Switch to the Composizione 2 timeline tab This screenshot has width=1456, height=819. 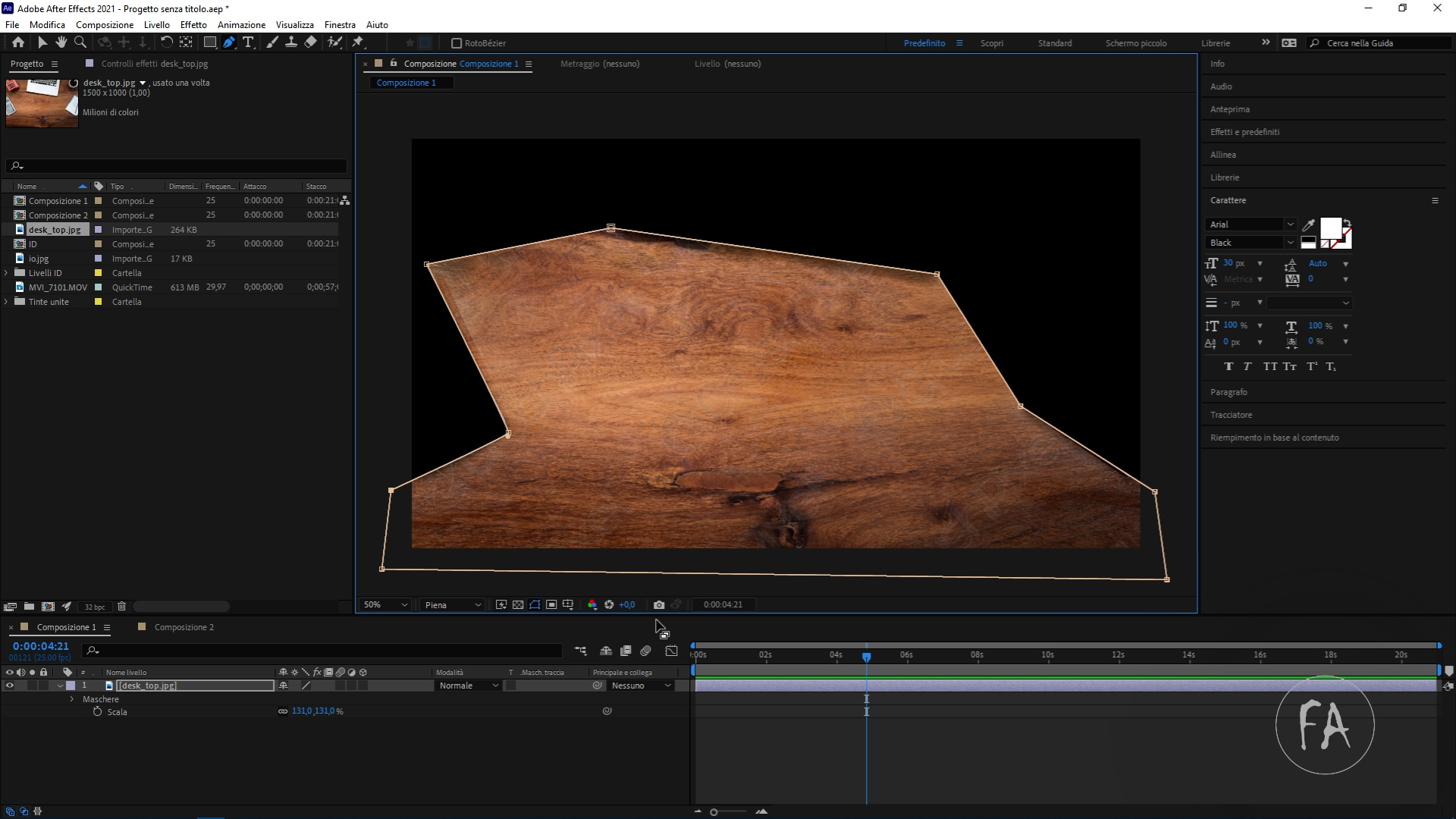[183, 627]
